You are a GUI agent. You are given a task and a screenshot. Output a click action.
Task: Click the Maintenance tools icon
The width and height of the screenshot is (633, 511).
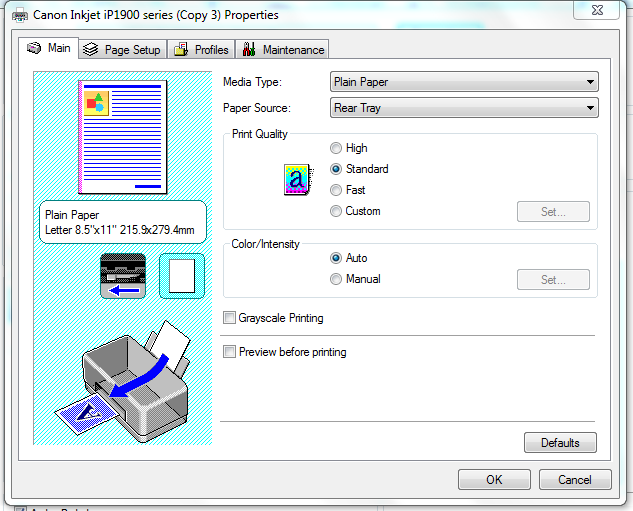249,49
